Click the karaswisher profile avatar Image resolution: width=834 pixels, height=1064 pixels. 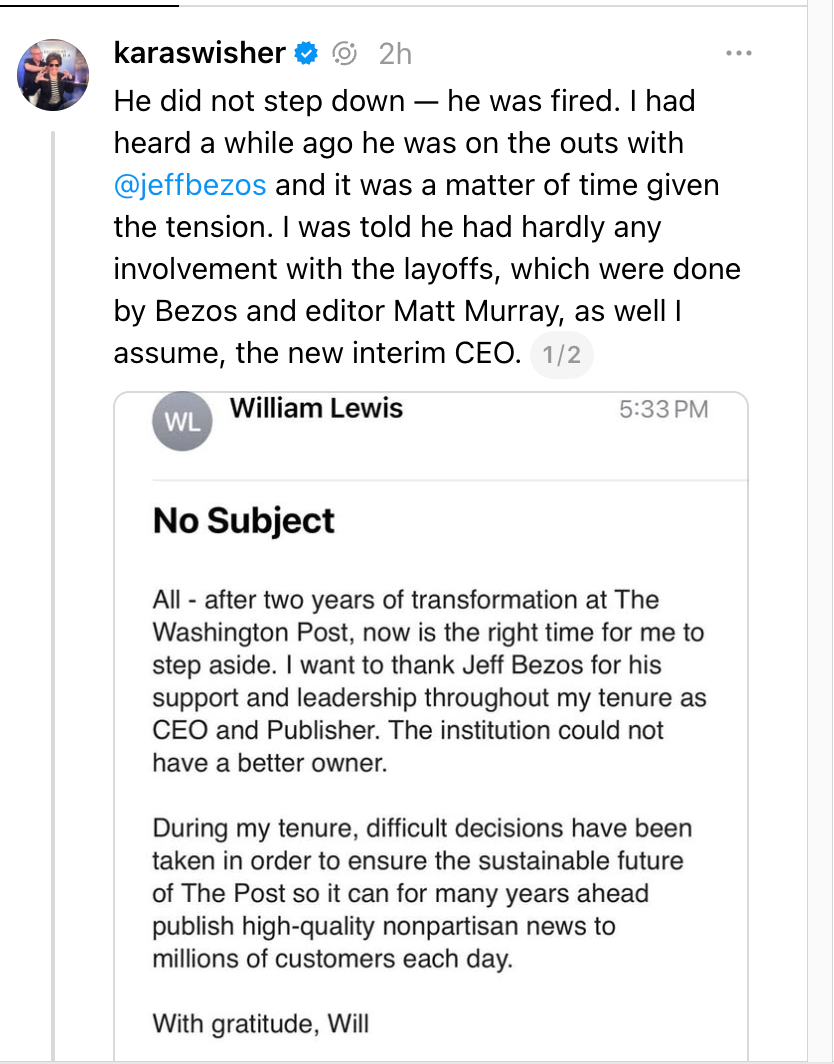click(x=54, y=74)
